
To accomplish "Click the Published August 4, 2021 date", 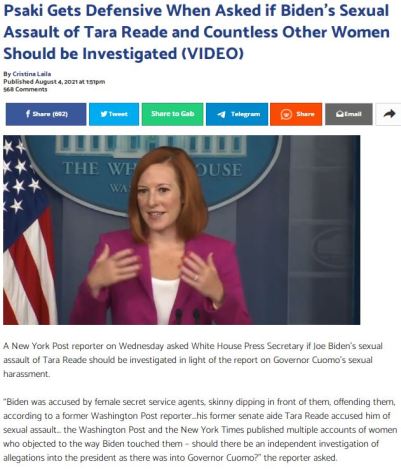I will (x=54, y=82).
